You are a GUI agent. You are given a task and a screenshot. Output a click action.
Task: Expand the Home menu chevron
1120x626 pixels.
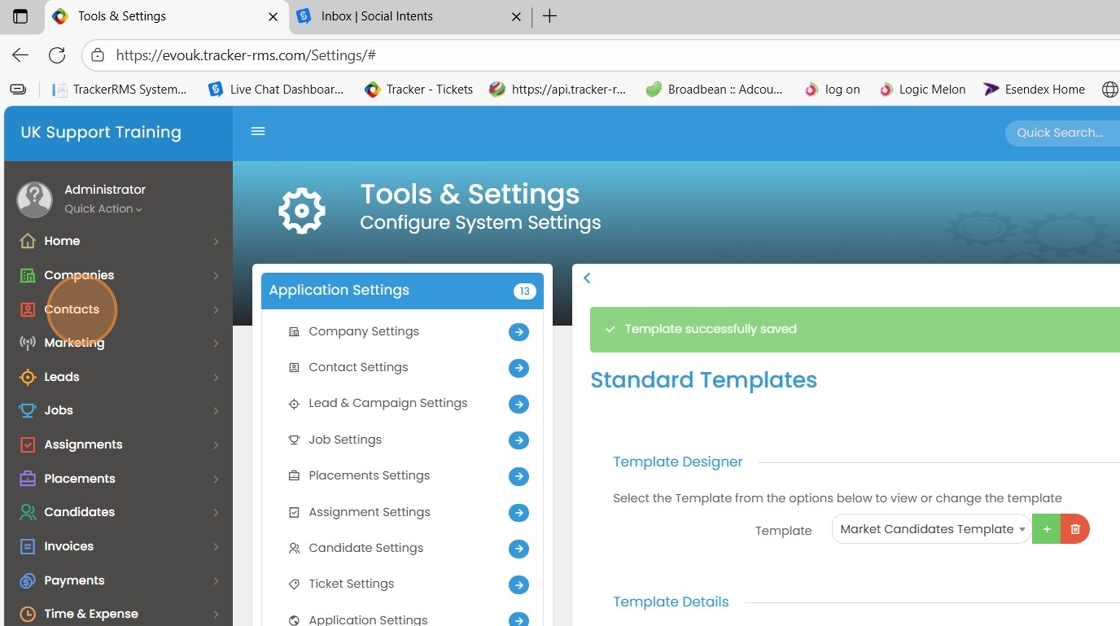point(216,242)
